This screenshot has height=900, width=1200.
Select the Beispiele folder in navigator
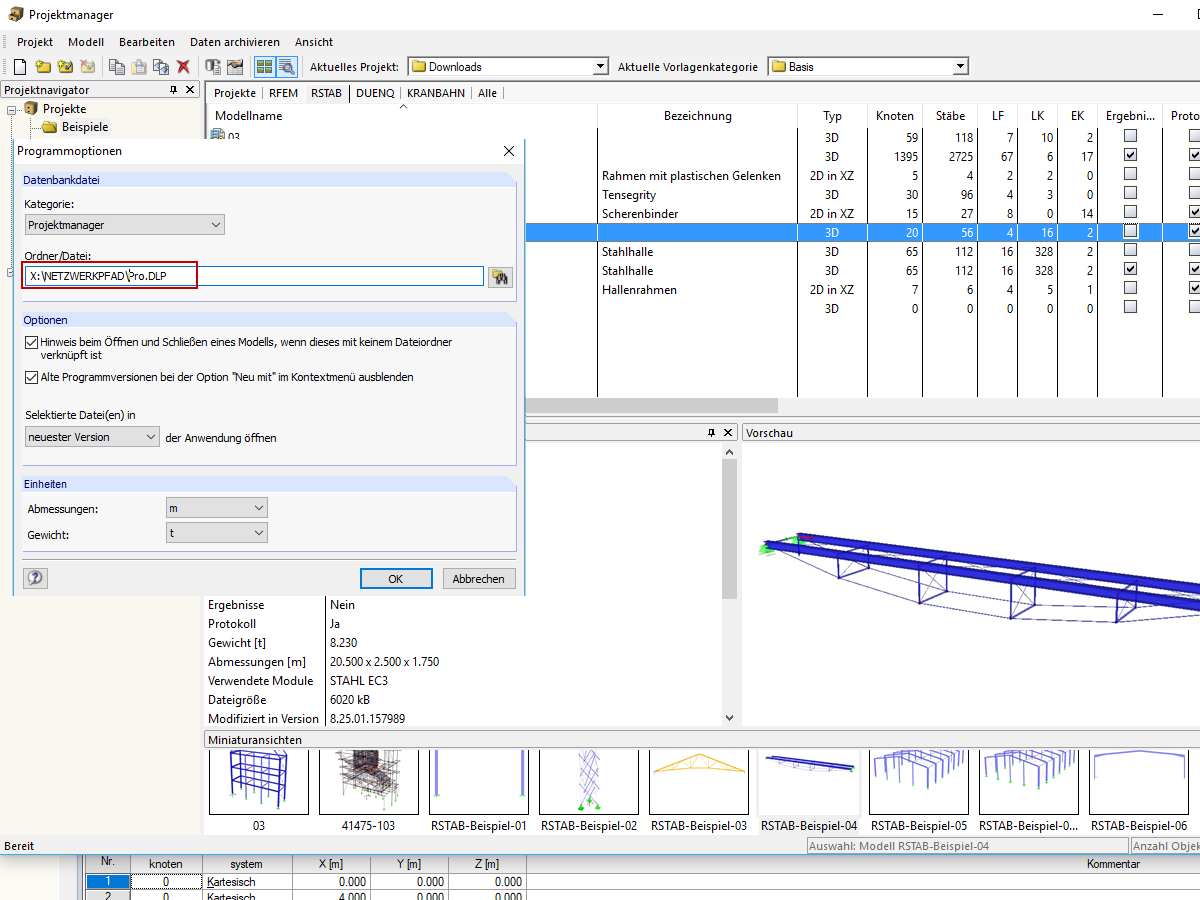point(85,127)
